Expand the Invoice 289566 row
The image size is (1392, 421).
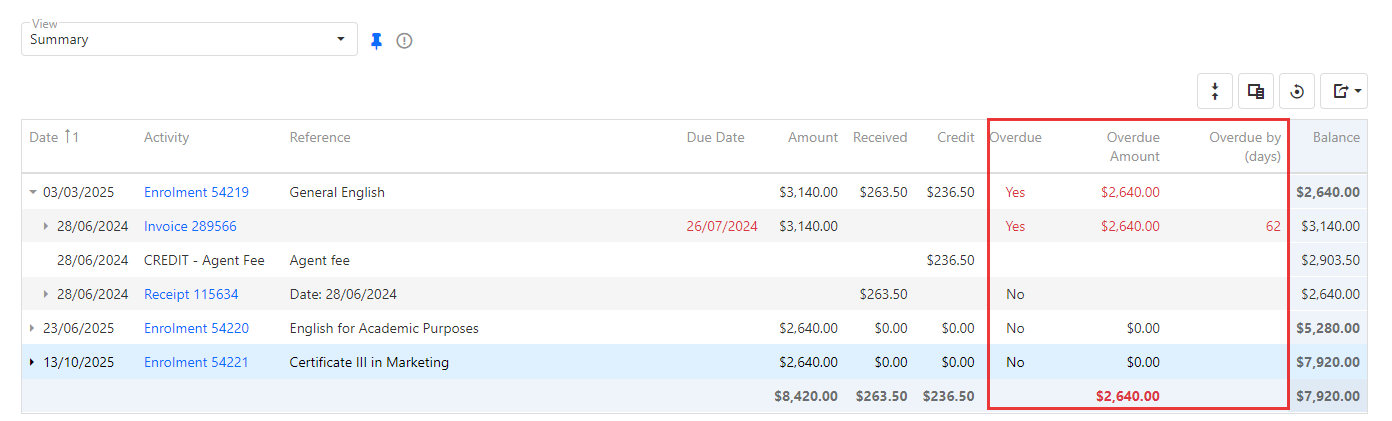46,226
